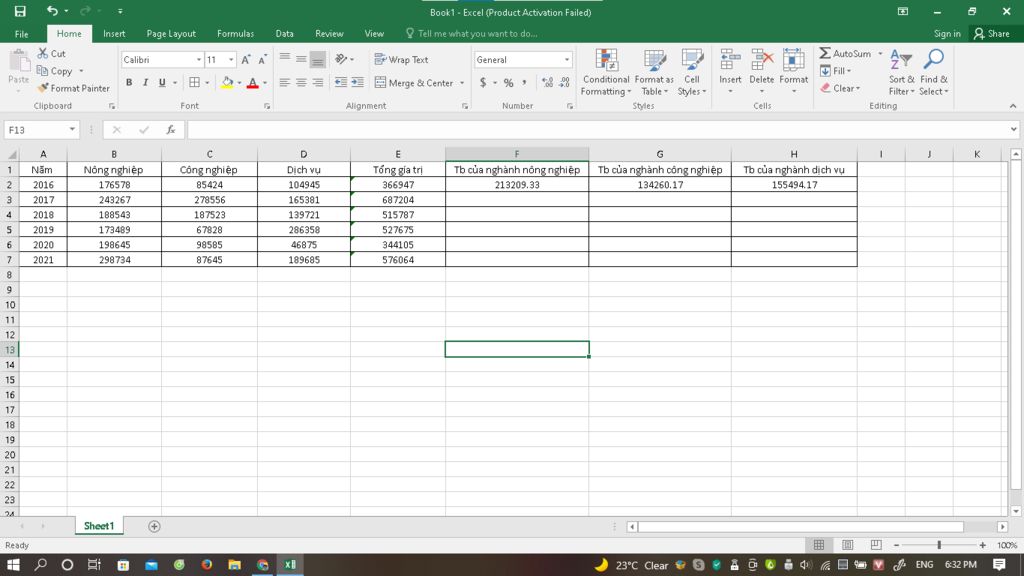Toggle Underline formatting
Image resolution: width=1024 pixels, height=576 pixels.
pyautogui.click(x=161, y=83)
